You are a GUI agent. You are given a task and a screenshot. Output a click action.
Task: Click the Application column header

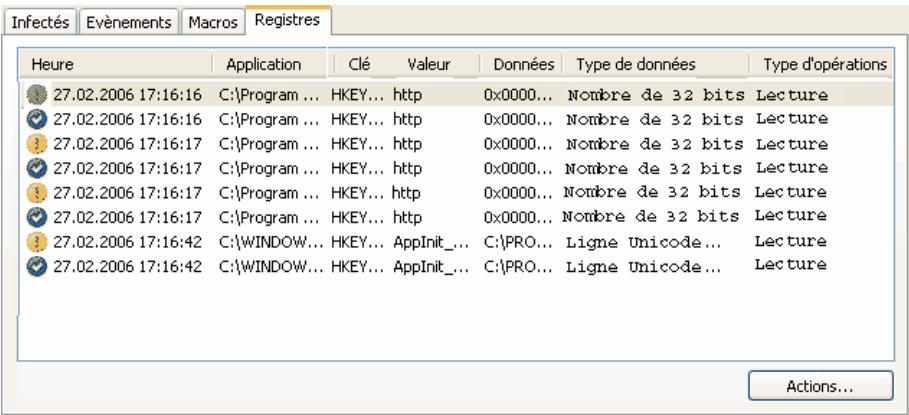pos(269,64)
